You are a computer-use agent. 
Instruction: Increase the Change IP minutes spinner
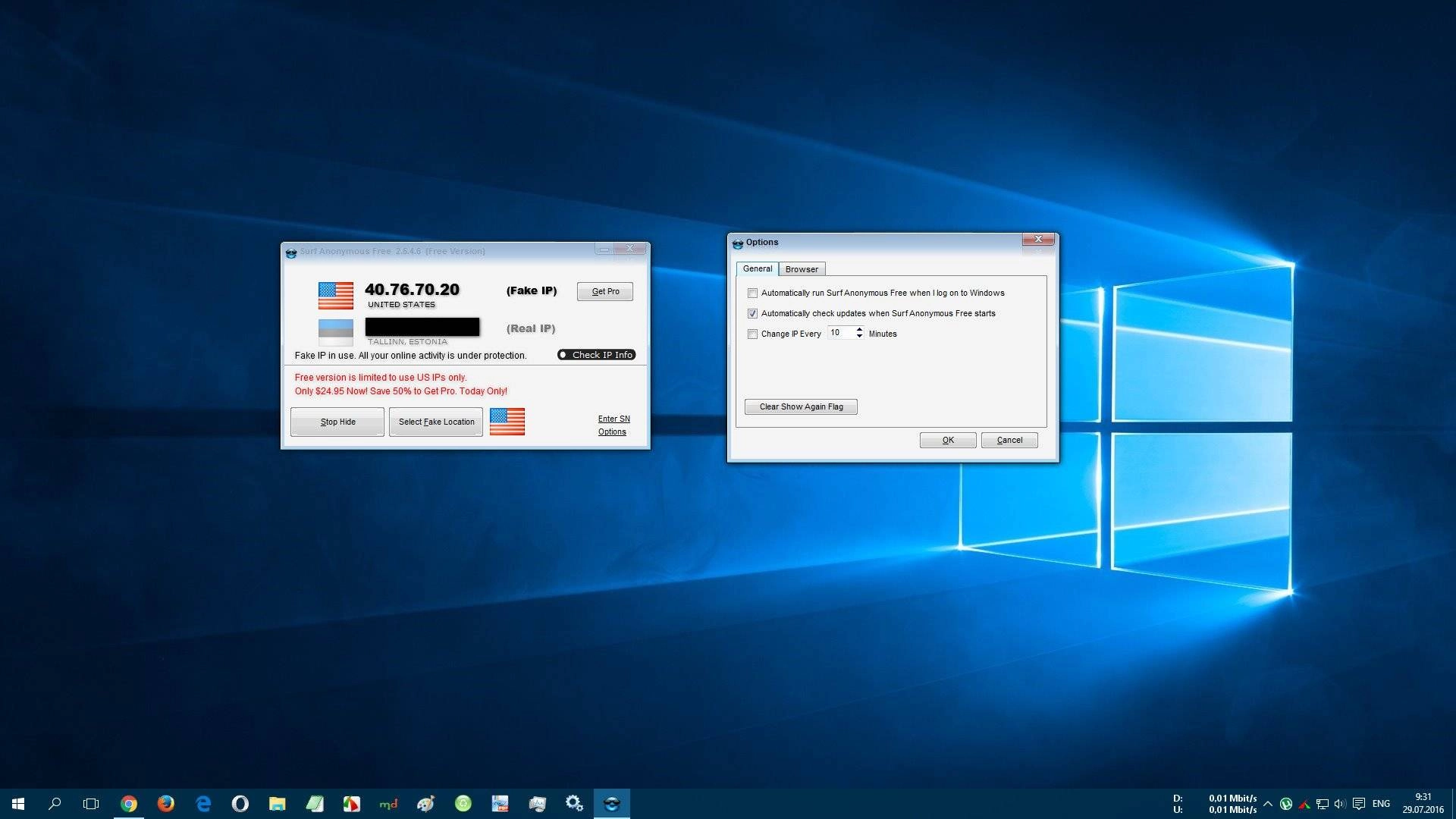pyautogui.click(x=859, y=330)
